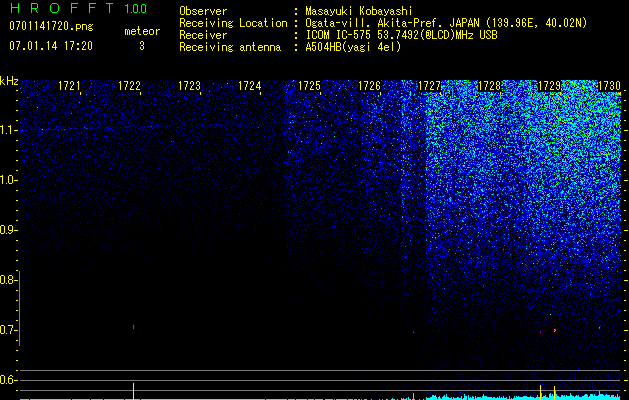
Task: Click the 0.6 kHz frequency axis label
Action: (x=8, y=380)
